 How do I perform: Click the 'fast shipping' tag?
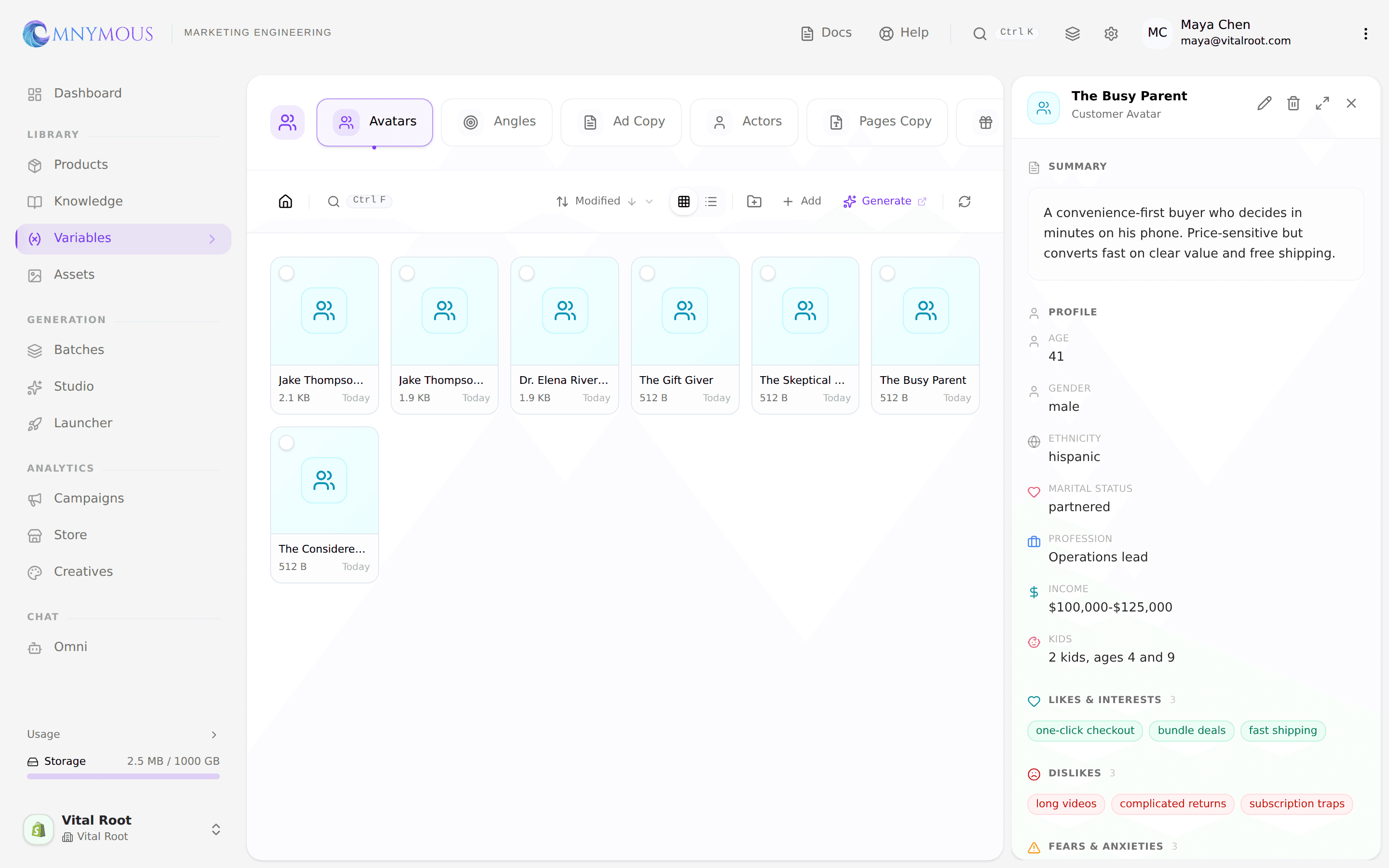coord(1283,731)
